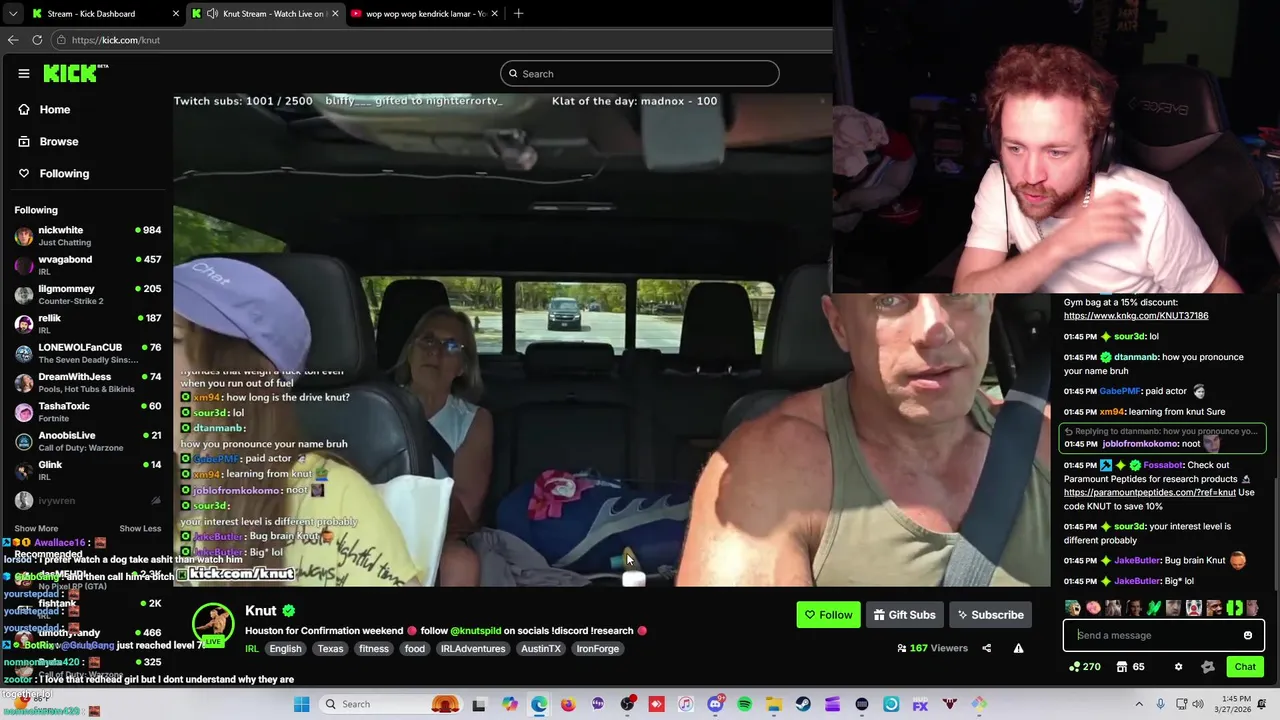This screenshot has height=720, width=1280.
Task: Open nickwhite's channel in the Following list
Action: [87, 236]
